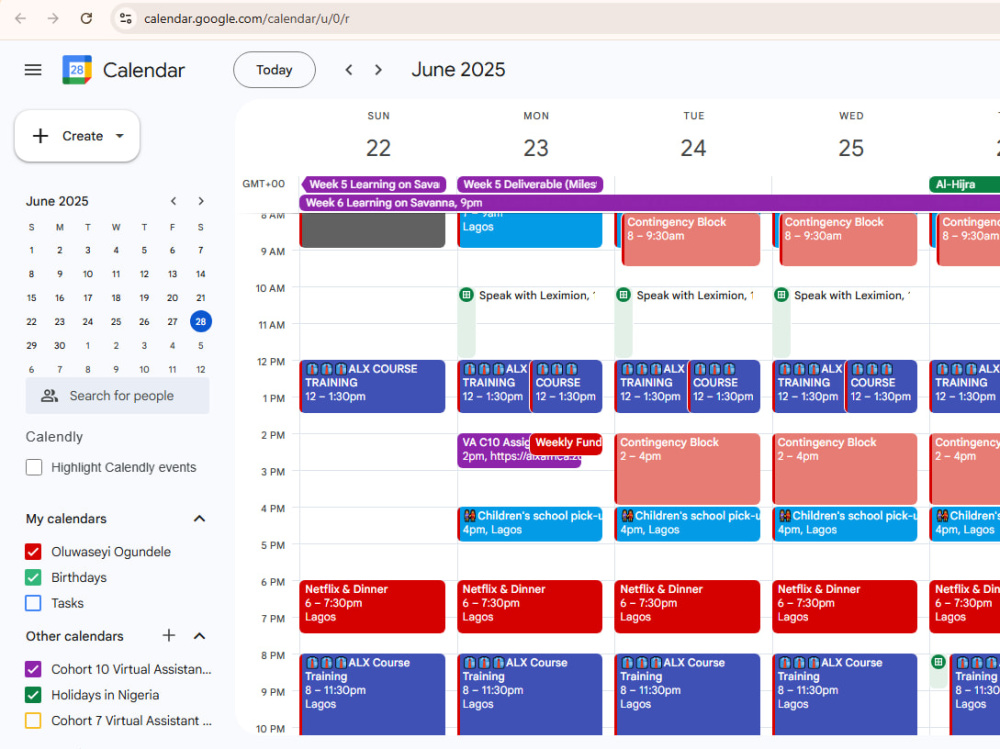The height and width of the screenshot is (749, 1000).
Task: Open Week 5 Learning on Savanna event
Action: click(373, 184)
